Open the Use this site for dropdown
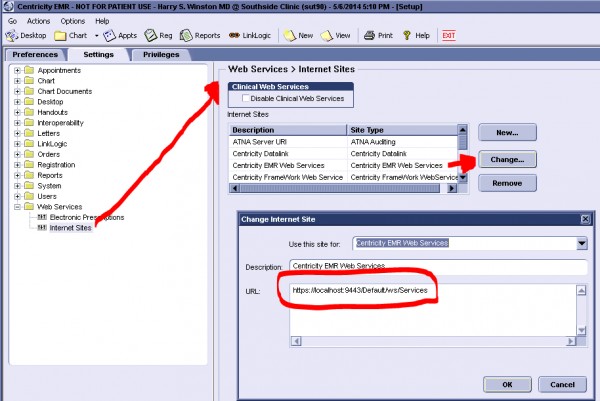The width and height of the screenshot is (600, 401). 582,243
